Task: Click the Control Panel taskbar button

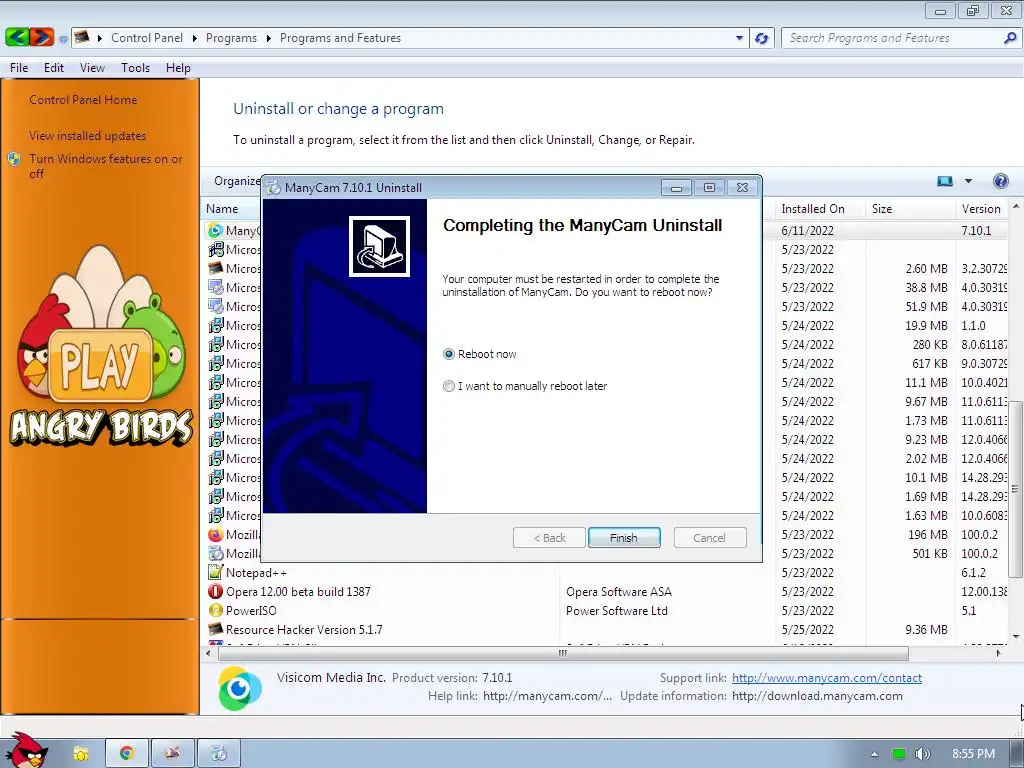Action: tap(172, 753)
